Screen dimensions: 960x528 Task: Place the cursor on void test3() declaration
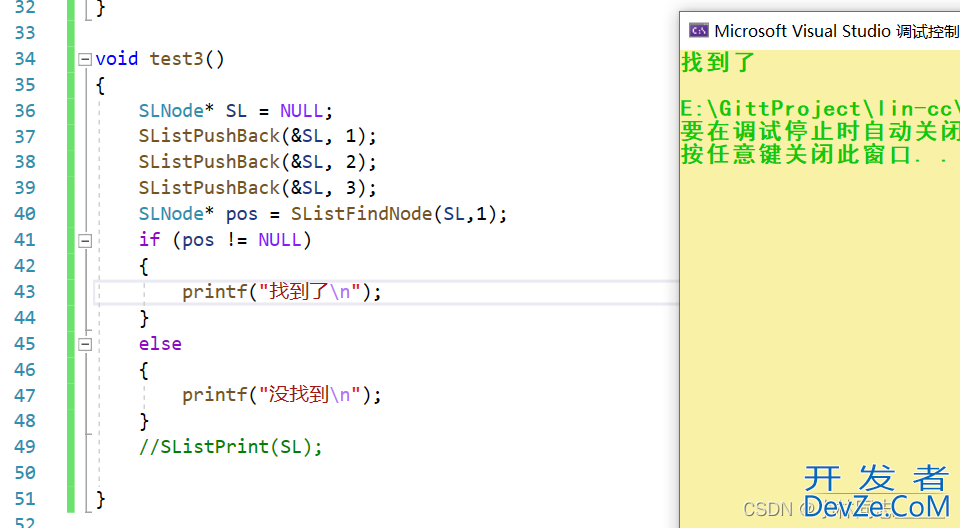click(x=160, y=59)
